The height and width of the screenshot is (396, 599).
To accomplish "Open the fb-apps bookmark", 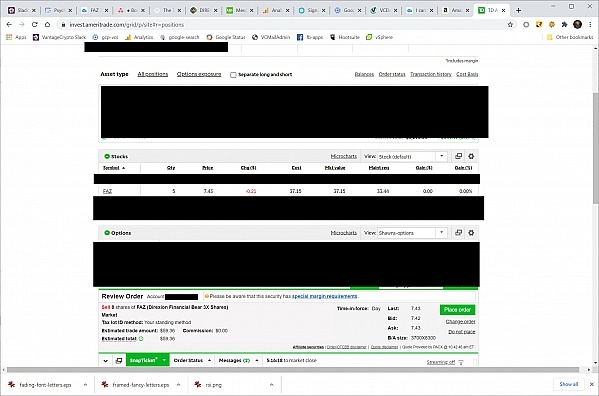I will (310, 37).
